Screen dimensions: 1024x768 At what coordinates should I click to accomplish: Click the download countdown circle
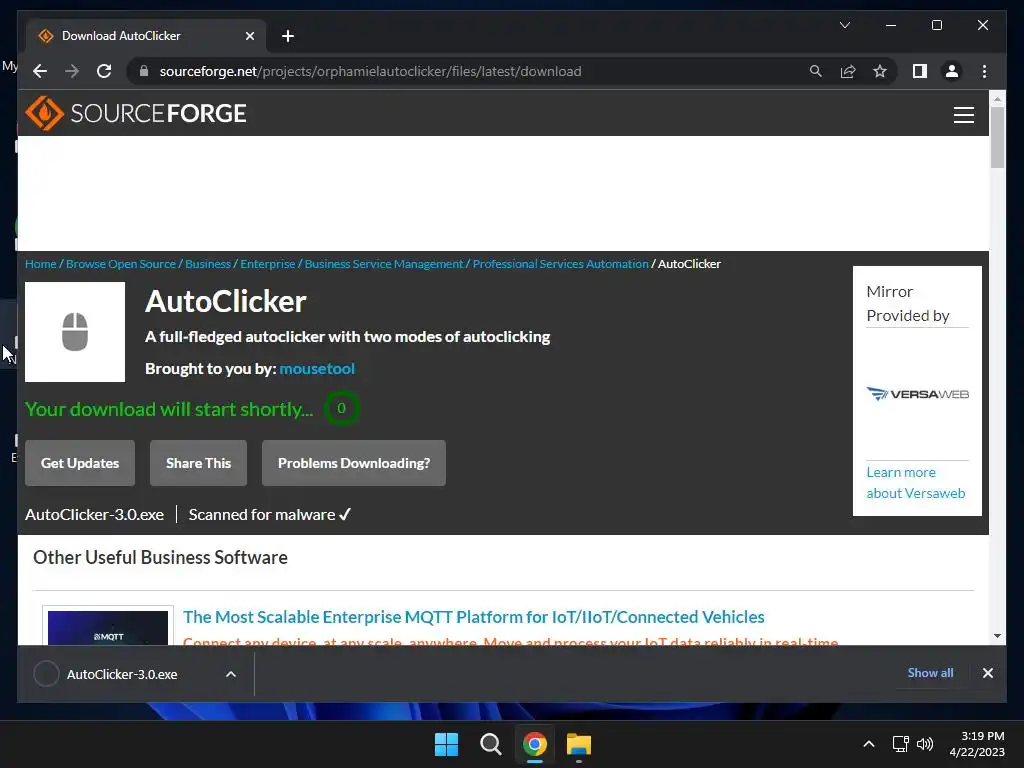click(x=341, y=408)
